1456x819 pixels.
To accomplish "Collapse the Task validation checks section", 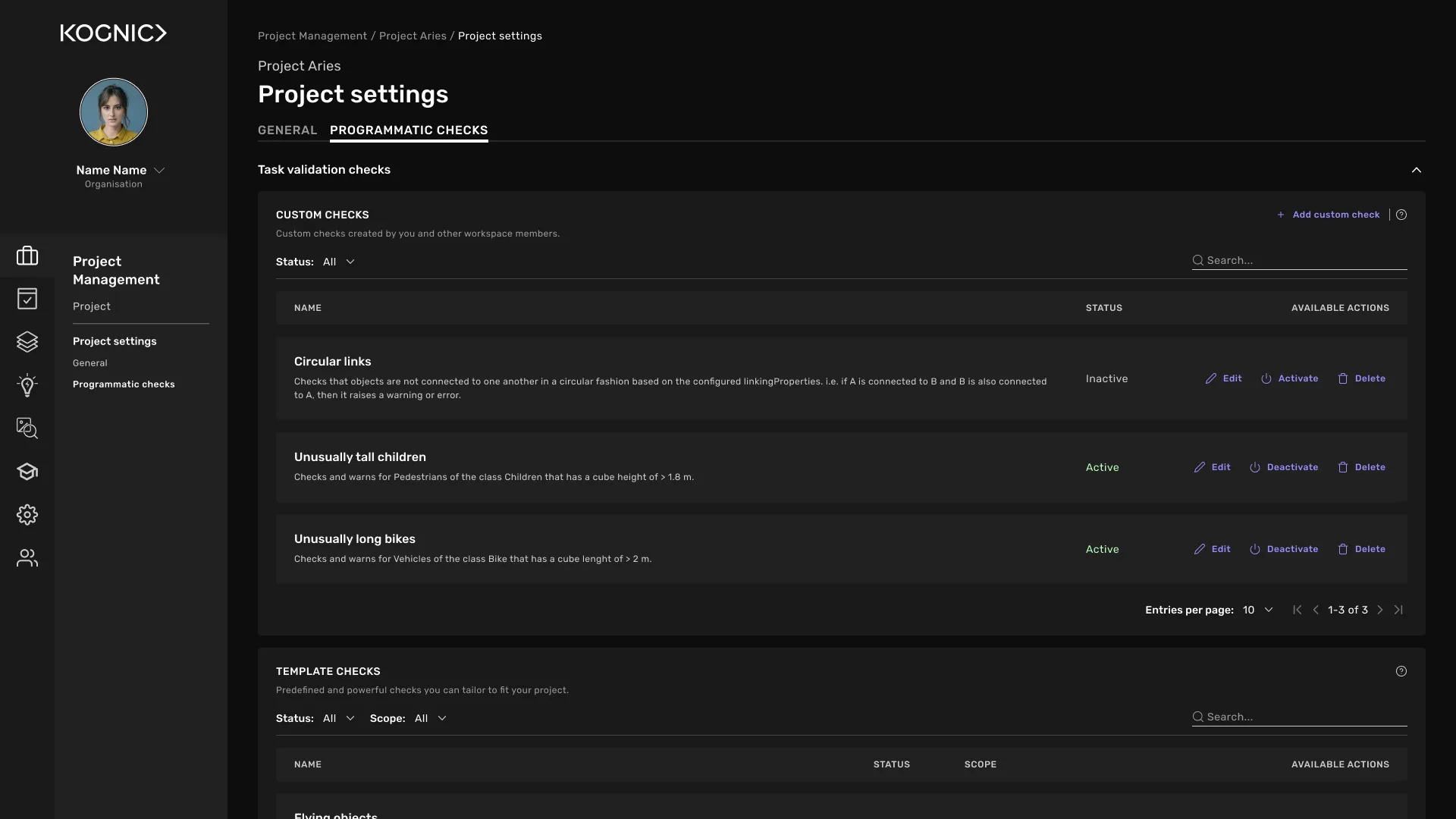I will (1417, 170).
